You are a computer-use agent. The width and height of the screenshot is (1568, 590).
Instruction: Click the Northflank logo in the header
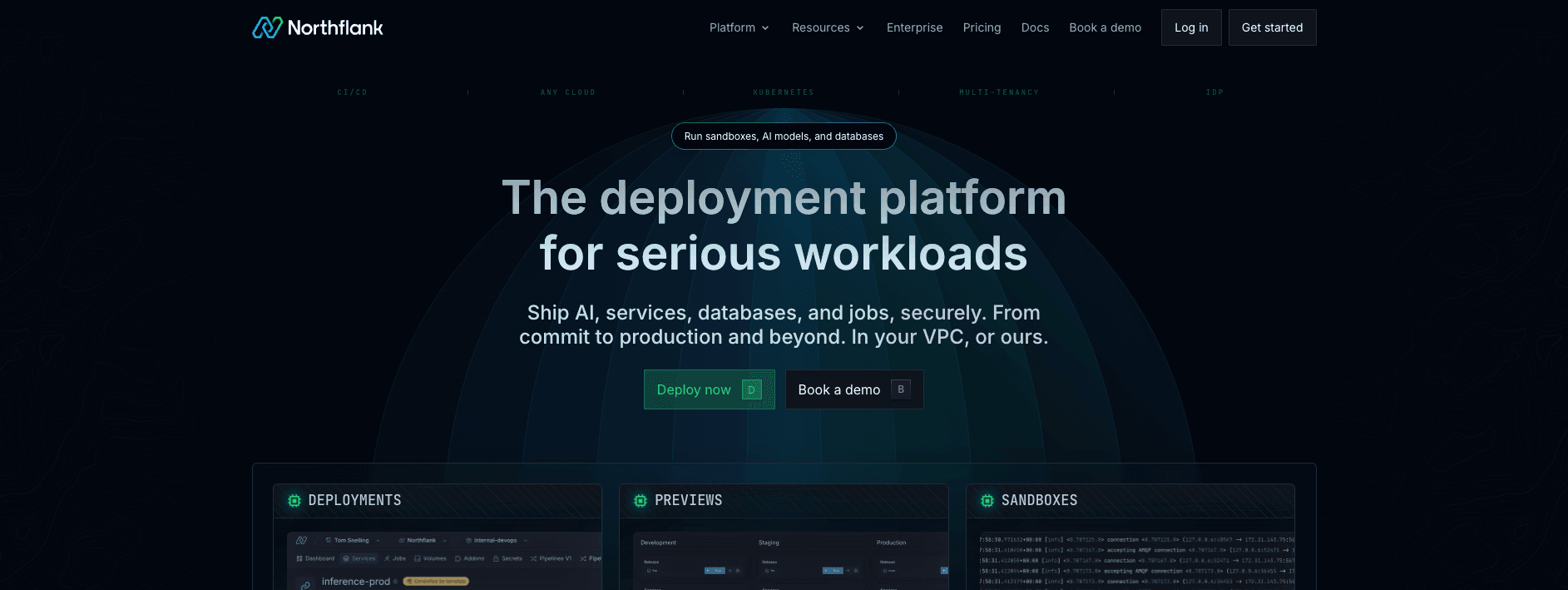coord(318,27)
